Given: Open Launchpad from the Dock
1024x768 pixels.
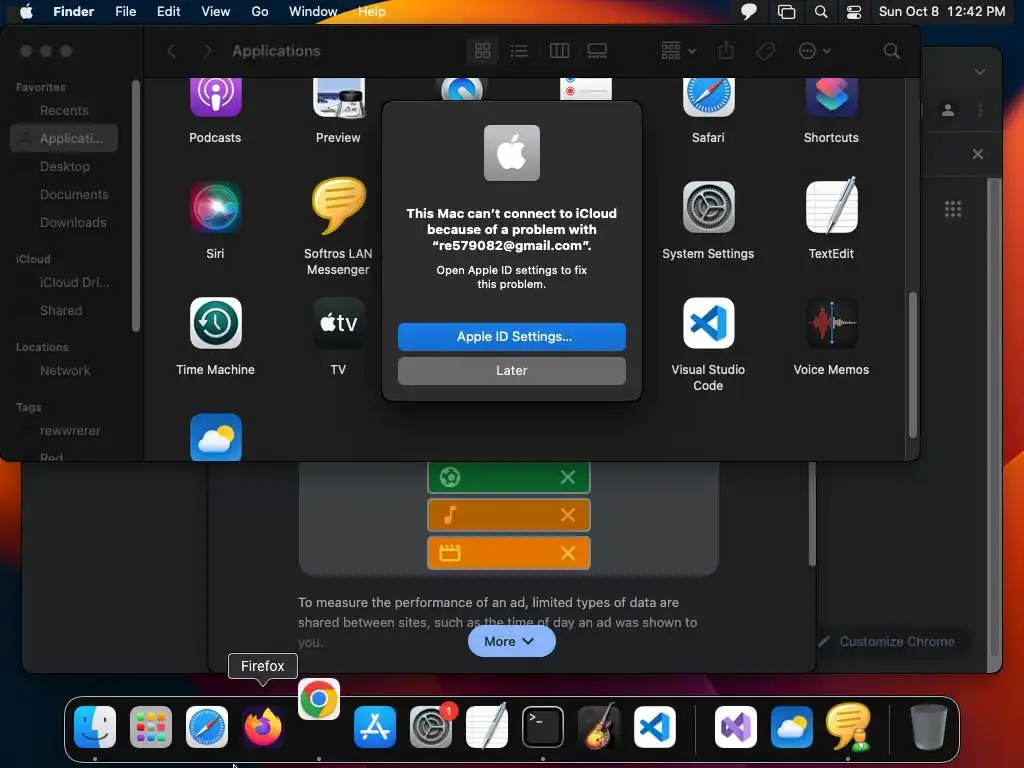Looking at the screenshot, I should tap(151, 727).
